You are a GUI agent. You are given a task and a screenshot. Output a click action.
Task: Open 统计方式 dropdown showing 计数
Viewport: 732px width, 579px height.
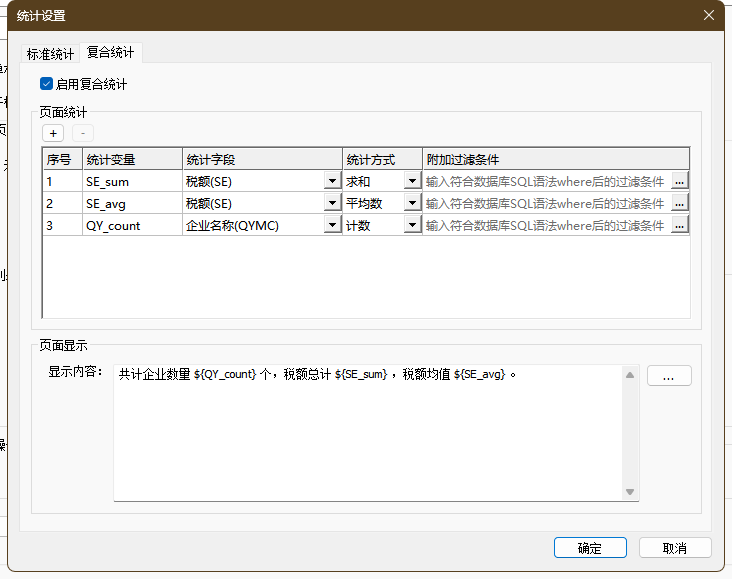coord(411,226)
